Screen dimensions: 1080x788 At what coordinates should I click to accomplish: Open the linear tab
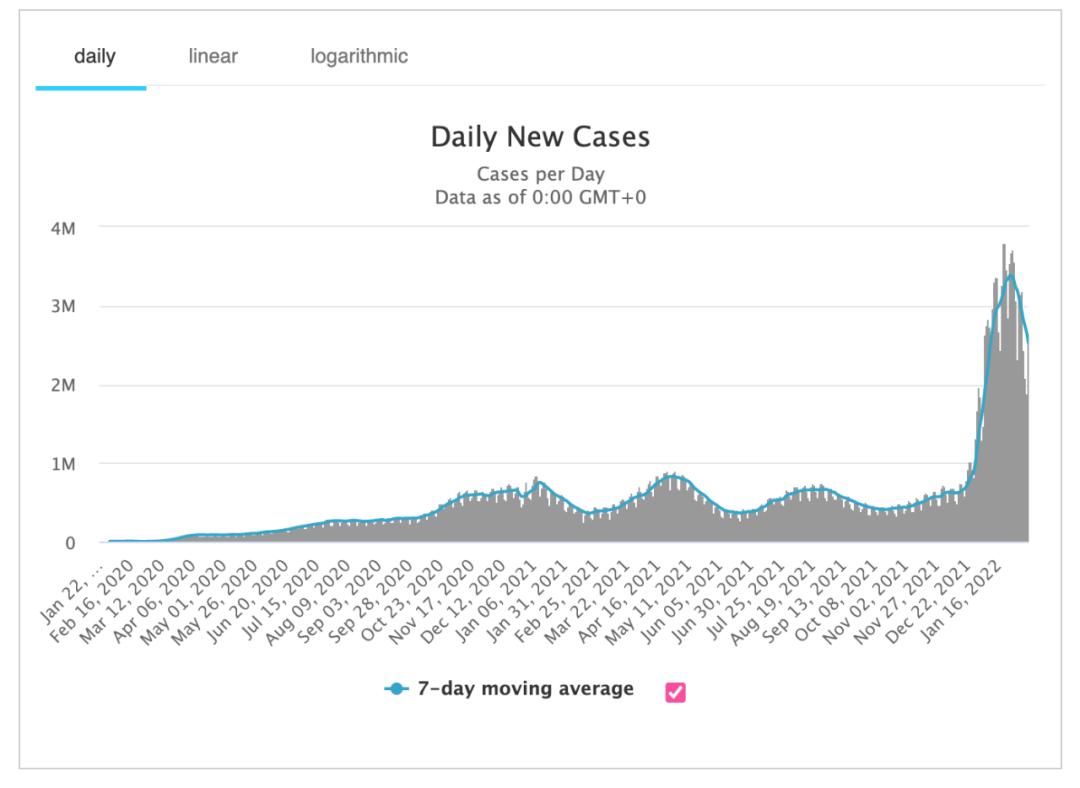click(x=213, y=56)
